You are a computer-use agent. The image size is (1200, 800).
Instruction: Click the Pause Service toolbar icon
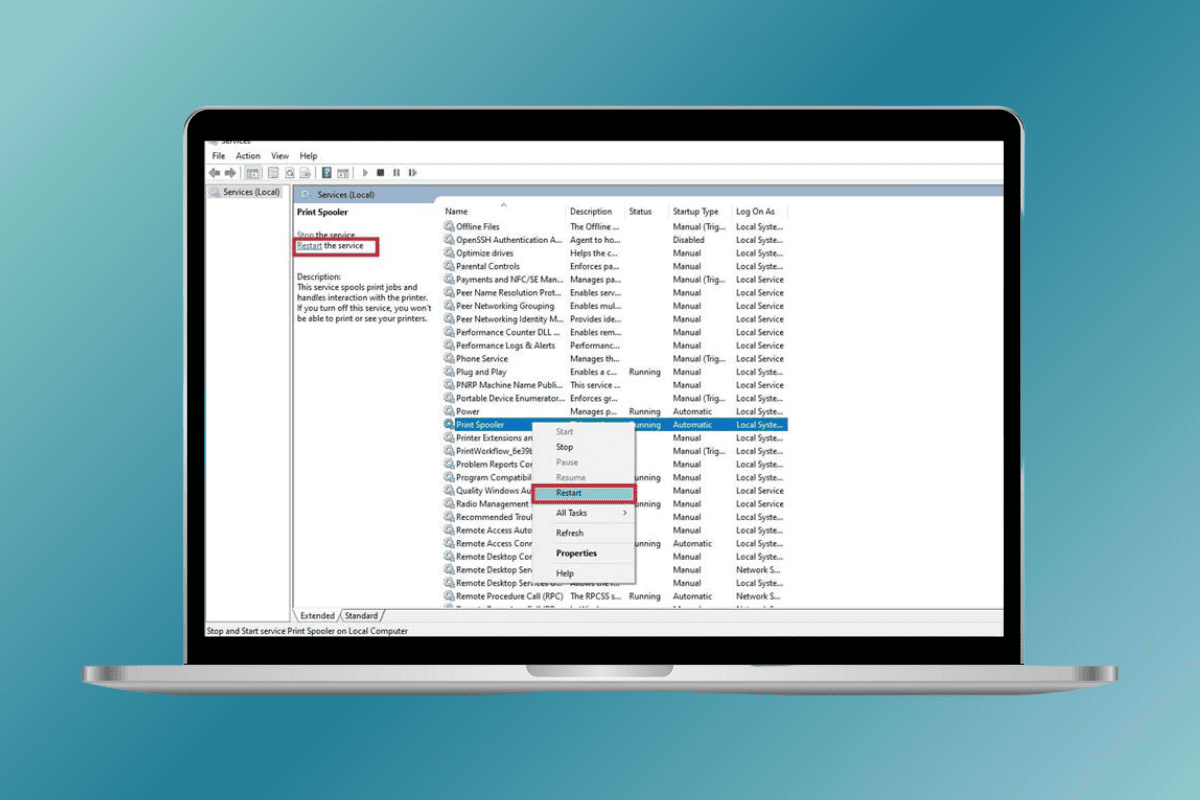(x=396, y=173)
